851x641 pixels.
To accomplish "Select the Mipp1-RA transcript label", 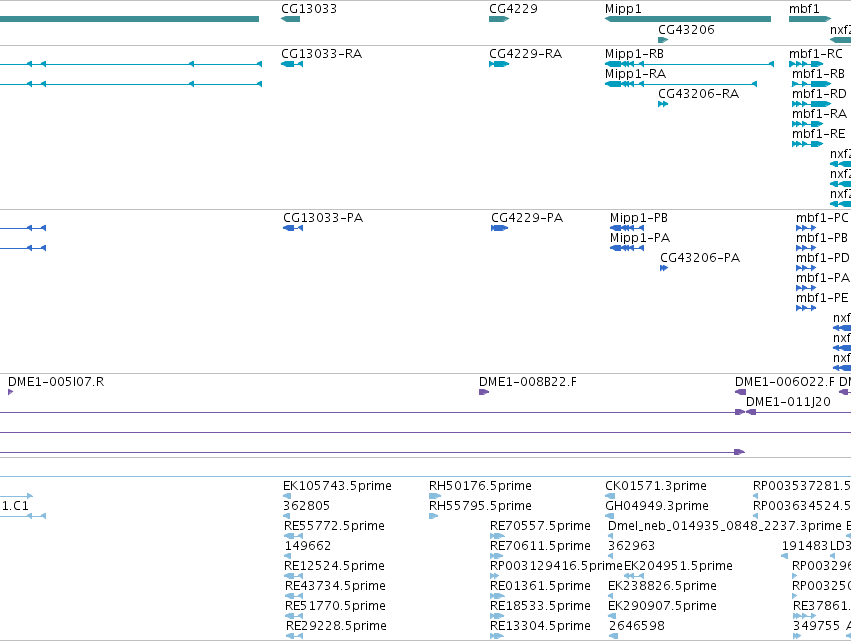I will 635,74.
